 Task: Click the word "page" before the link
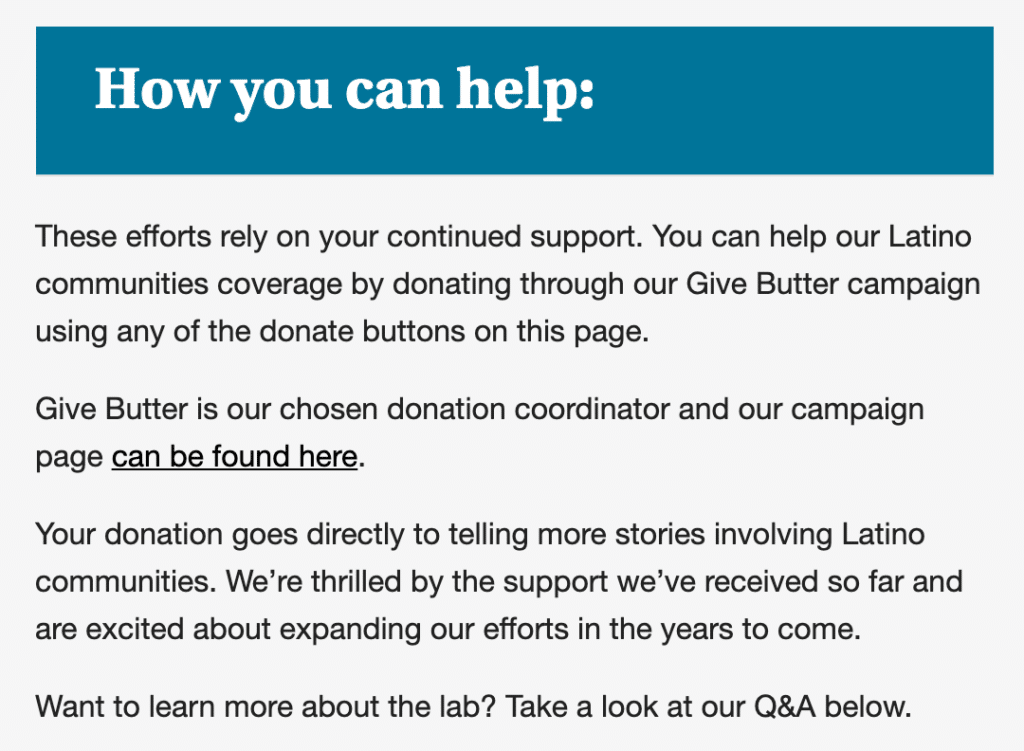click(69, 458)
